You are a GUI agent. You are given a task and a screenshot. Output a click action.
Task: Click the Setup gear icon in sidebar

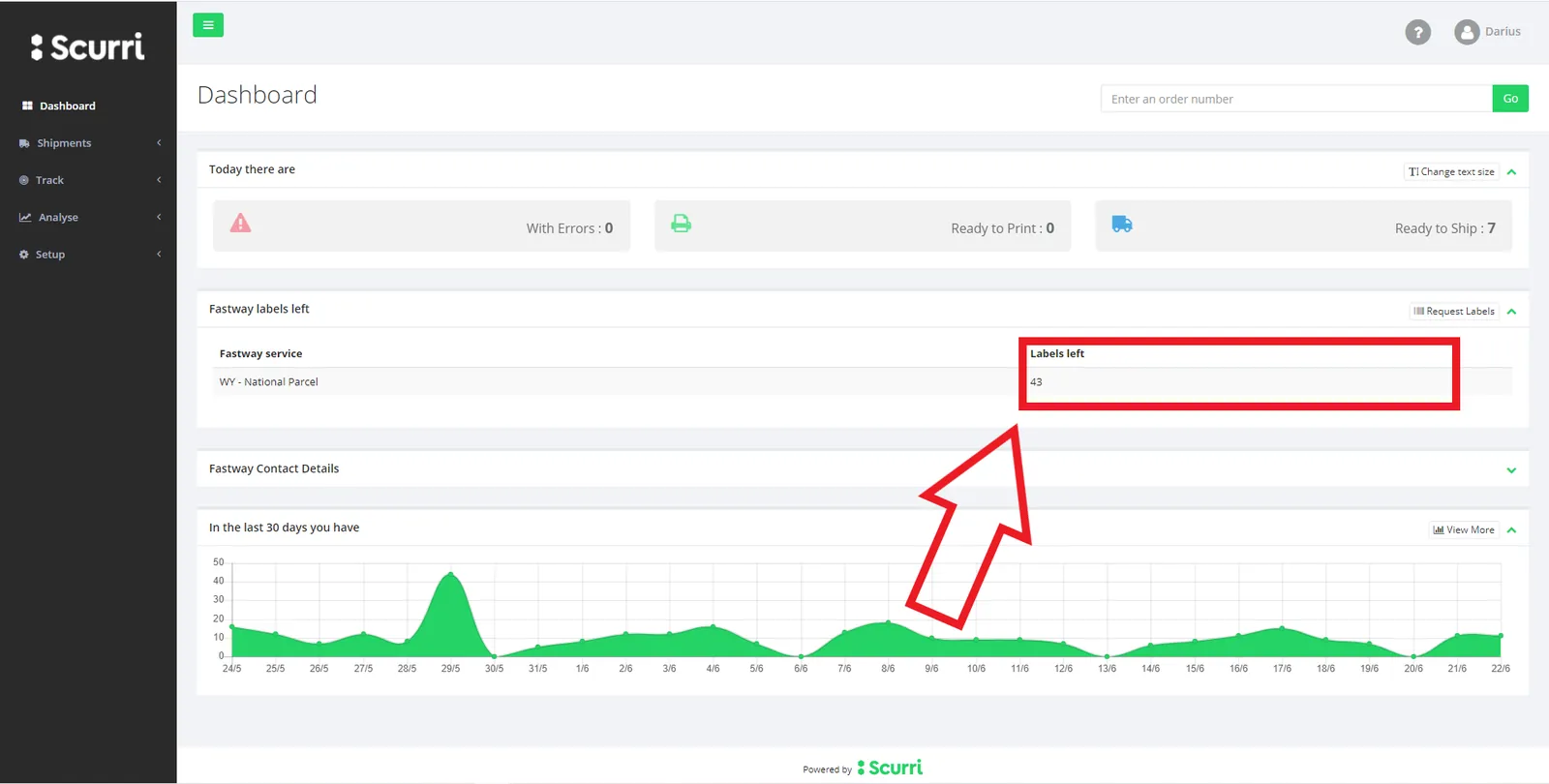24,255
